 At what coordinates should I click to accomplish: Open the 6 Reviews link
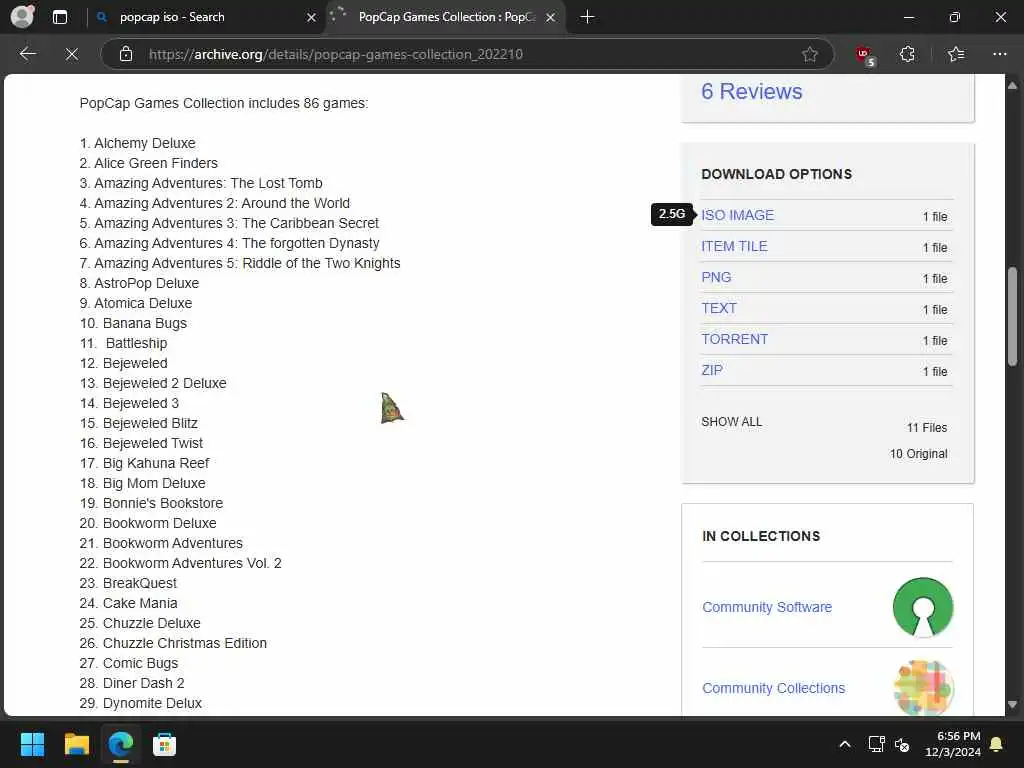pos(752,91)
